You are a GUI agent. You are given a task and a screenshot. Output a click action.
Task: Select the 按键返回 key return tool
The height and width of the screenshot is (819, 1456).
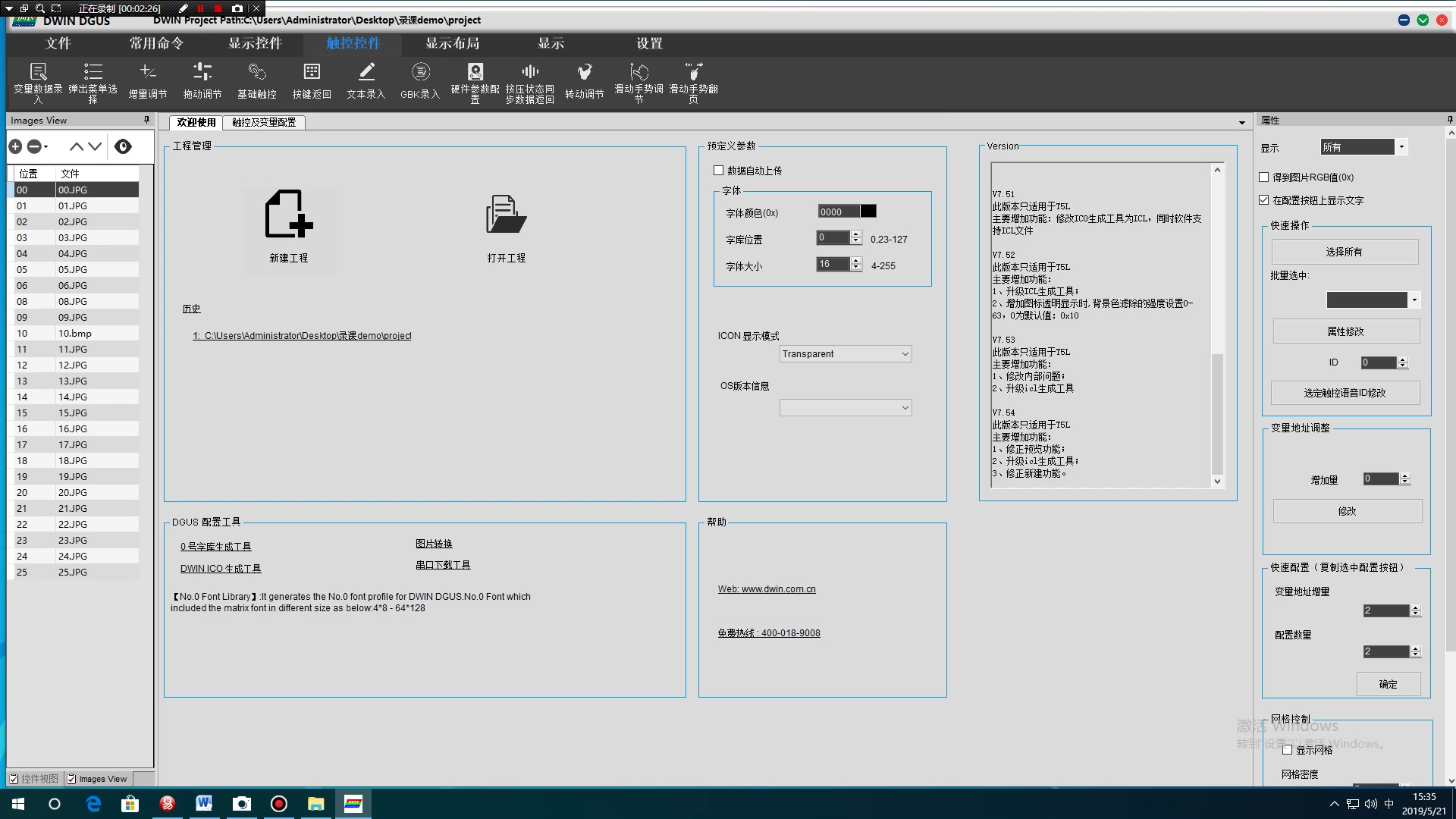(312, 80)
